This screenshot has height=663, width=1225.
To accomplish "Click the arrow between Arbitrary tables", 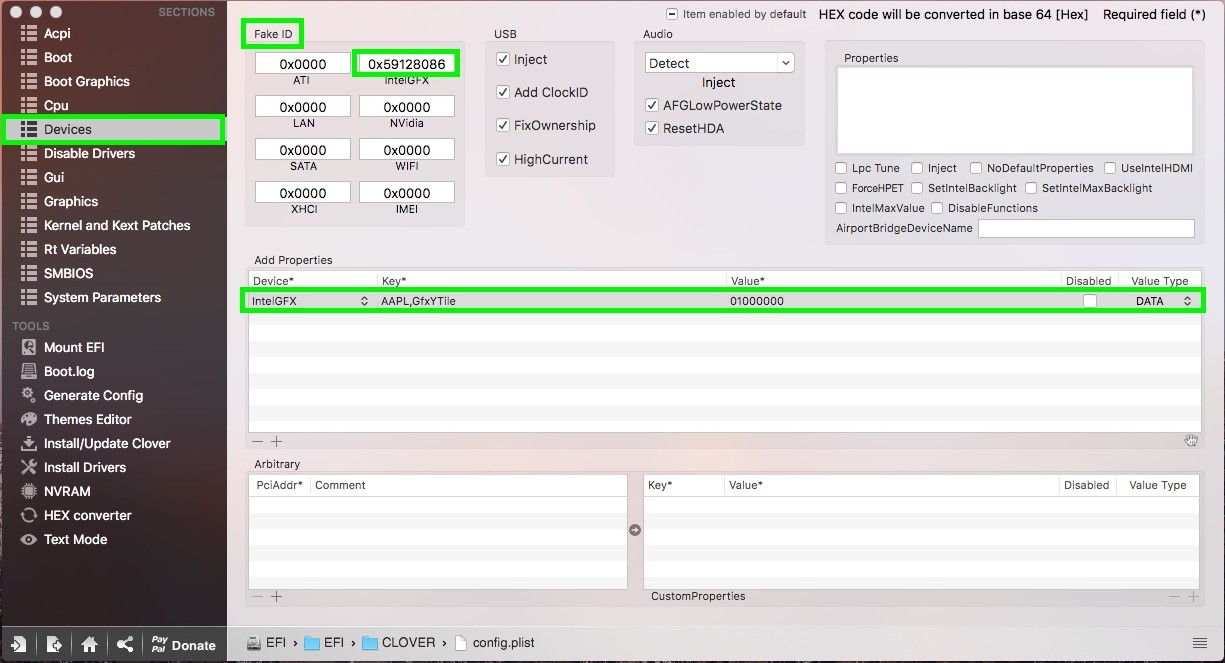I will (x=635, y=530).
